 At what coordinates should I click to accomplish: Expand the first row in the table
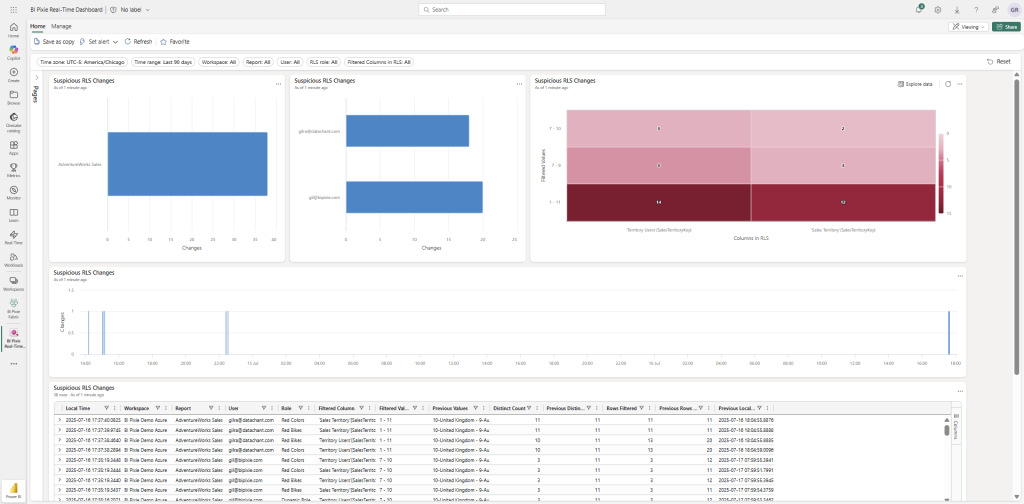59,420
